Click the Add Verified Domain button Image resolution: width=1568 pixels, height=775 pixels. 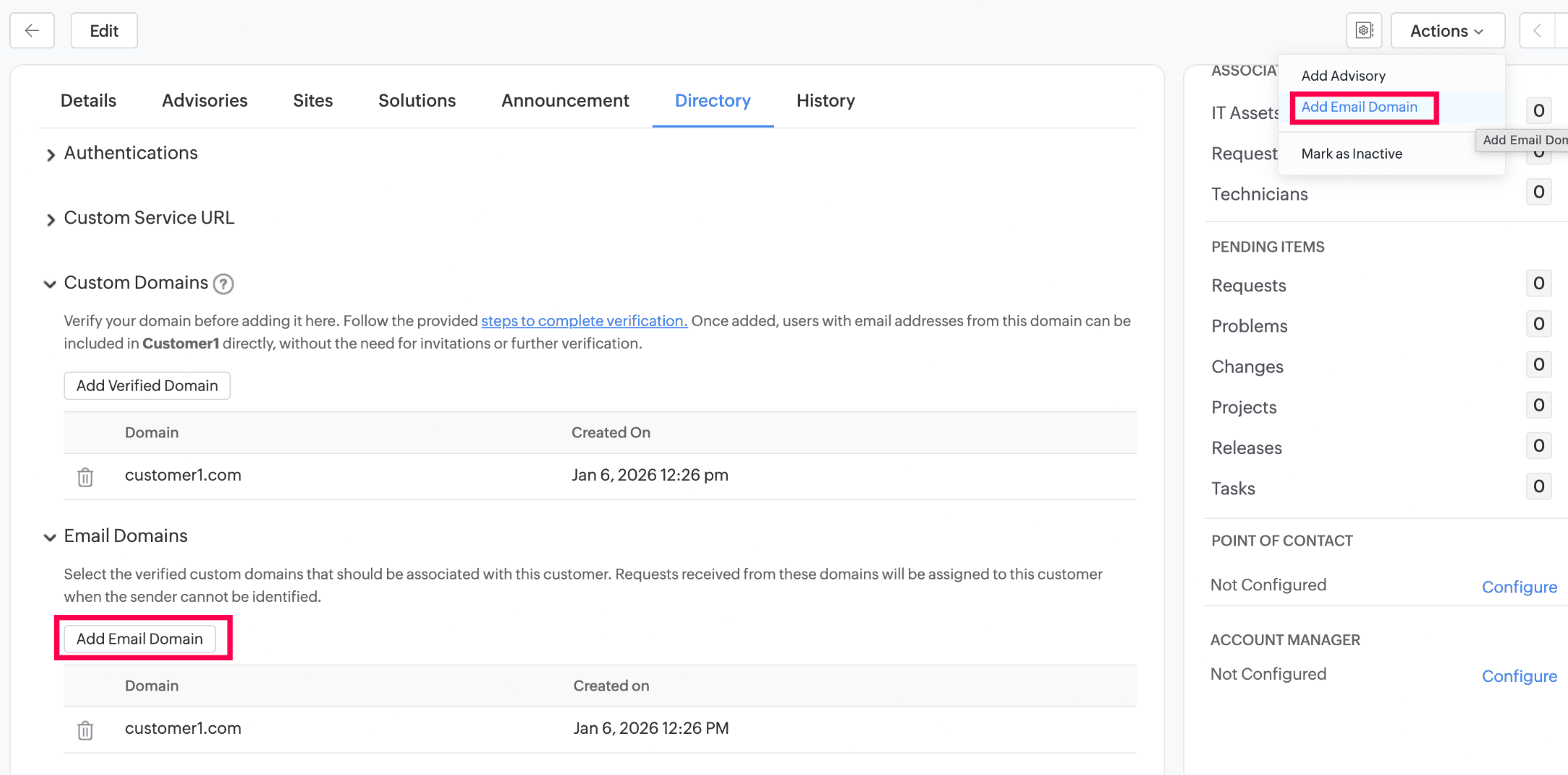[147, 385]
